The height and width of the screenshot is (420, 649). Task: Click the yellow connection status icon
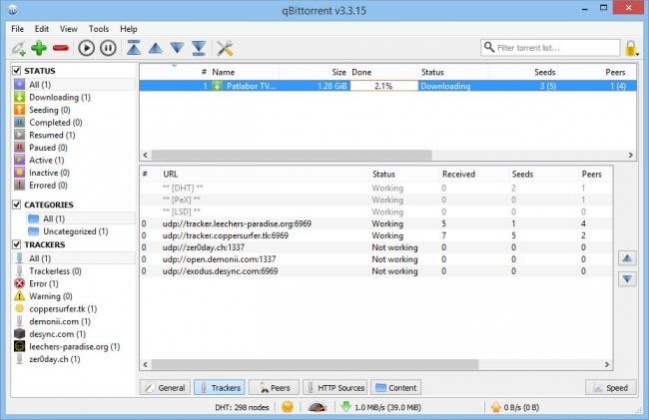pyautogui.click(x=287, y=407)
